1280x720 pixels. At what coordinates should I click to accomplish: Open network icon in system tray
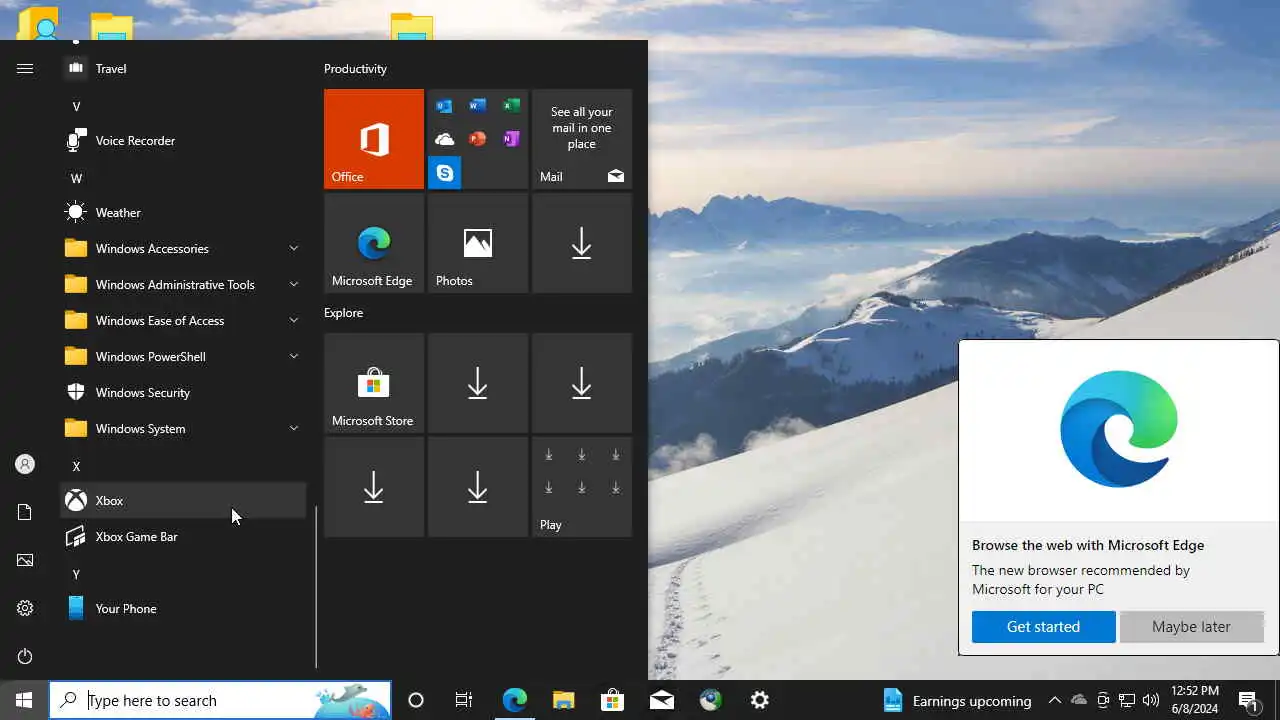pyautogui.click(x=1127, y=700)
